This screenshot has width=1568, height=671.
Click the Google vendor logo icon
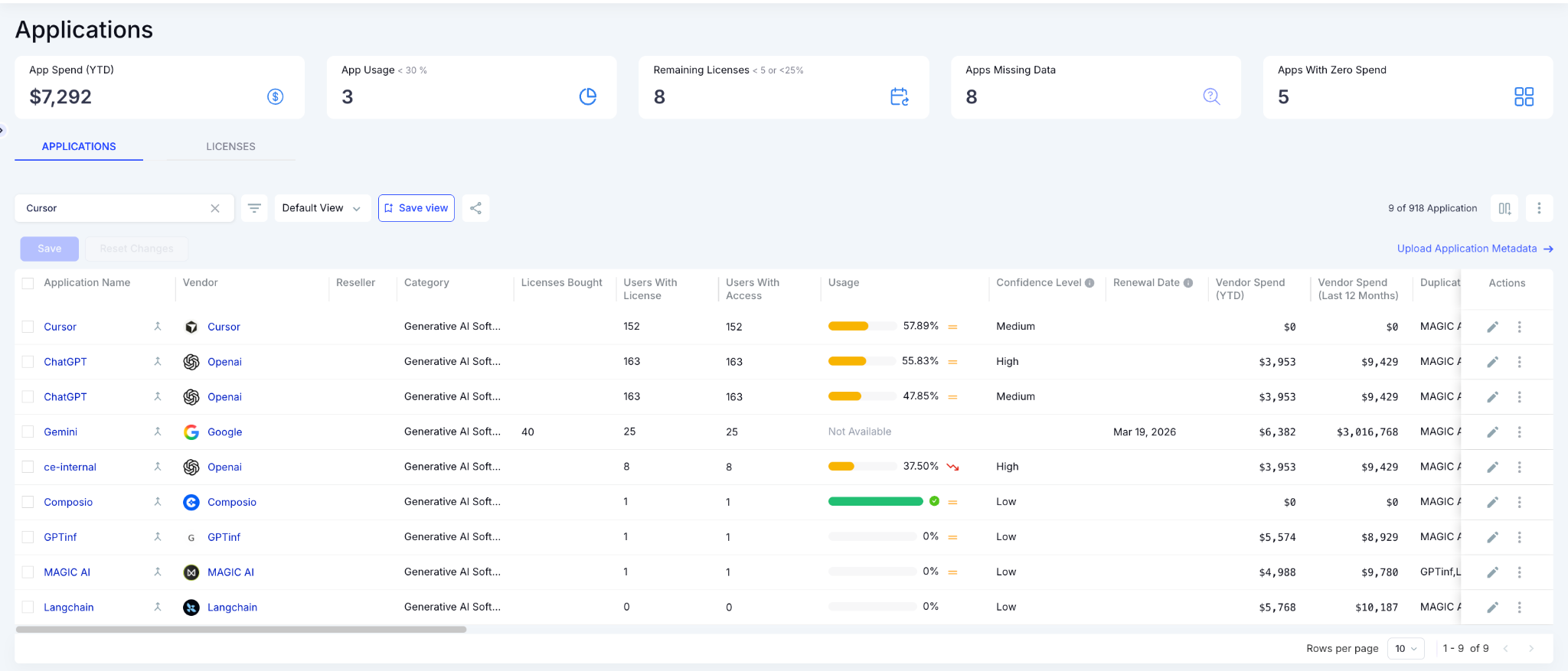pyautogui.click(x=191, y=432)
